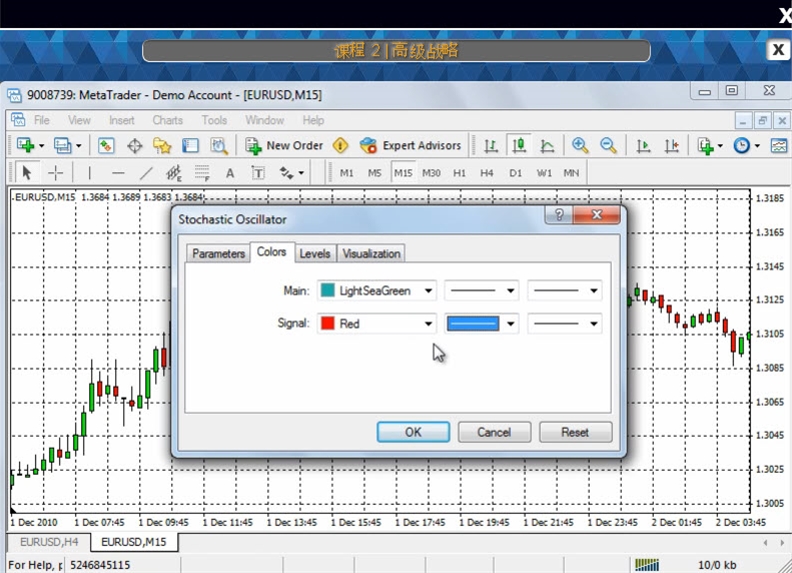
Task: Open the Periods clock icon
Action: click(741, 146)
